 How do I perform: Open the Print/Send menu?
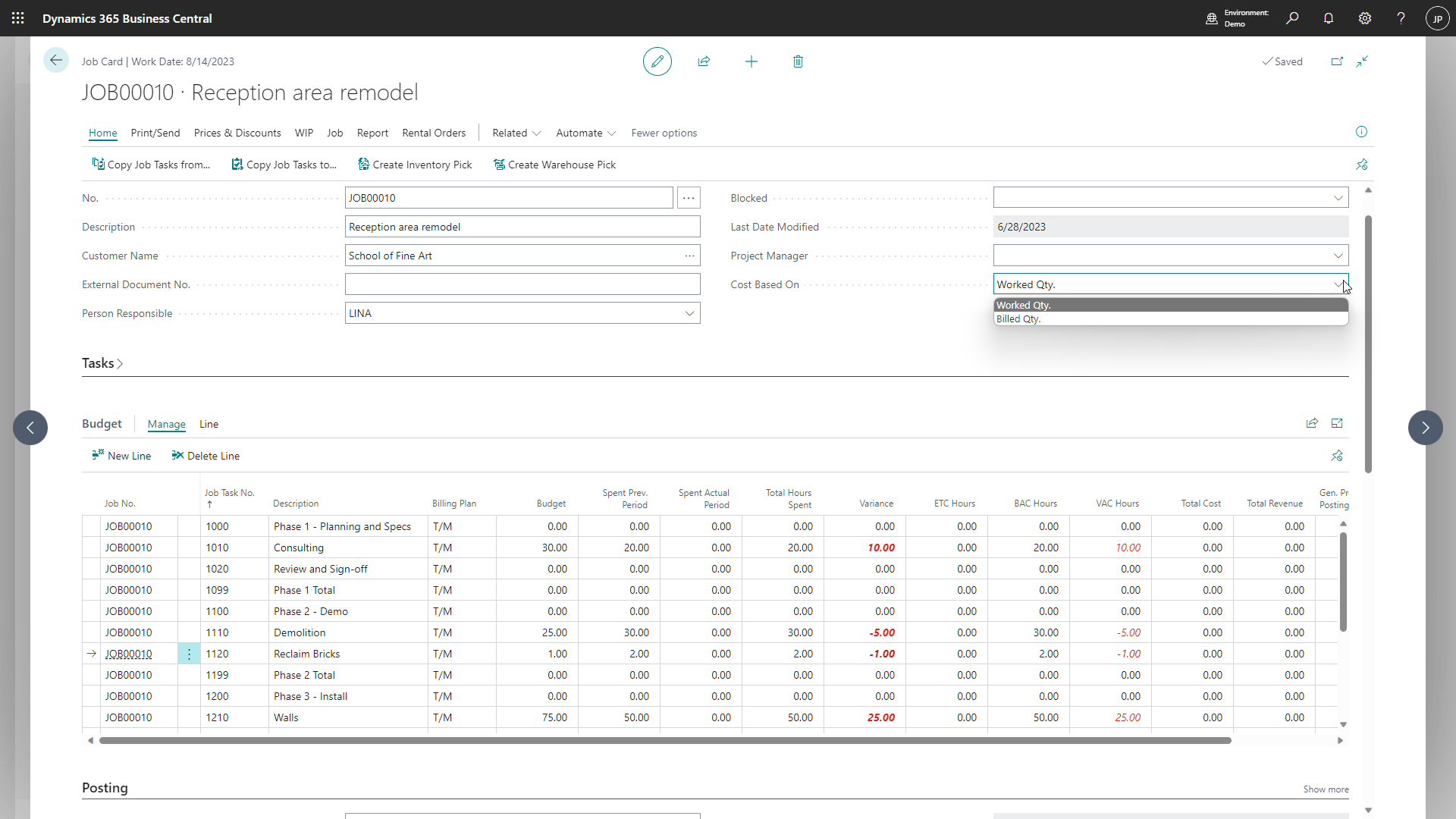pyautogui.click(x=155, y=133)
